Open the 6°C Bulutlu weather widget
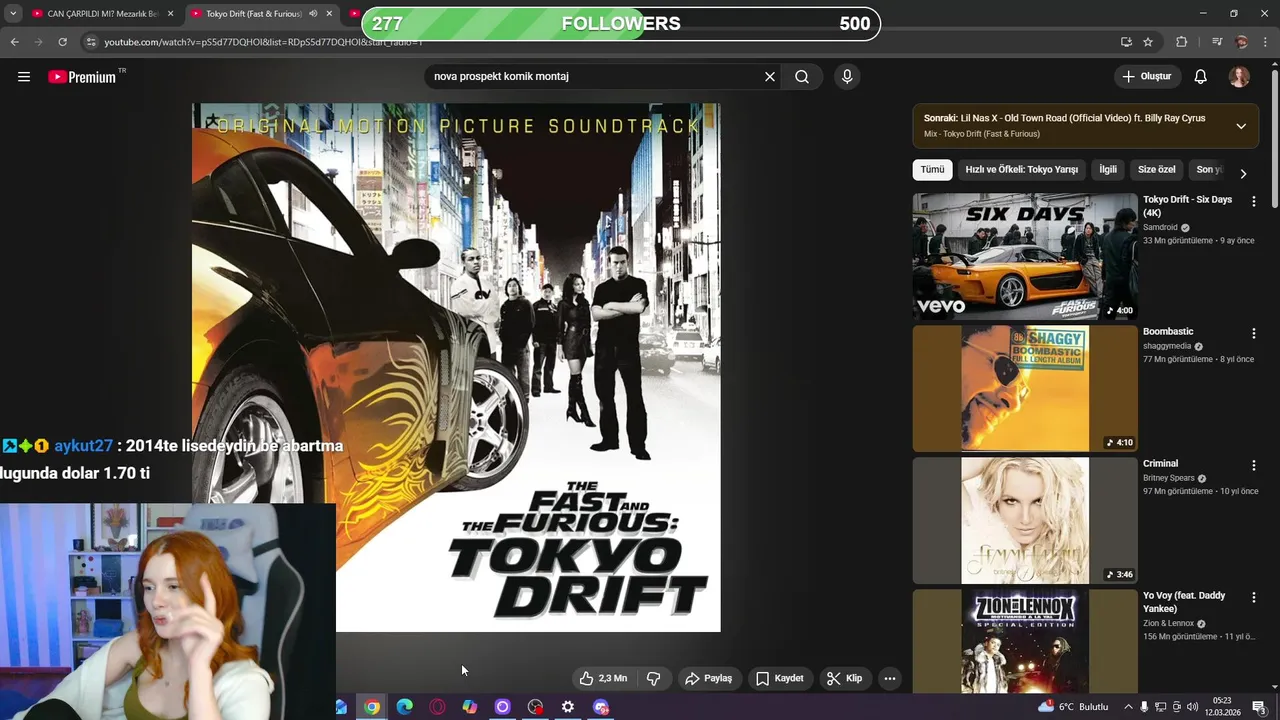1280x720 pixels. pyautogui.click(x=1073, y=707)
